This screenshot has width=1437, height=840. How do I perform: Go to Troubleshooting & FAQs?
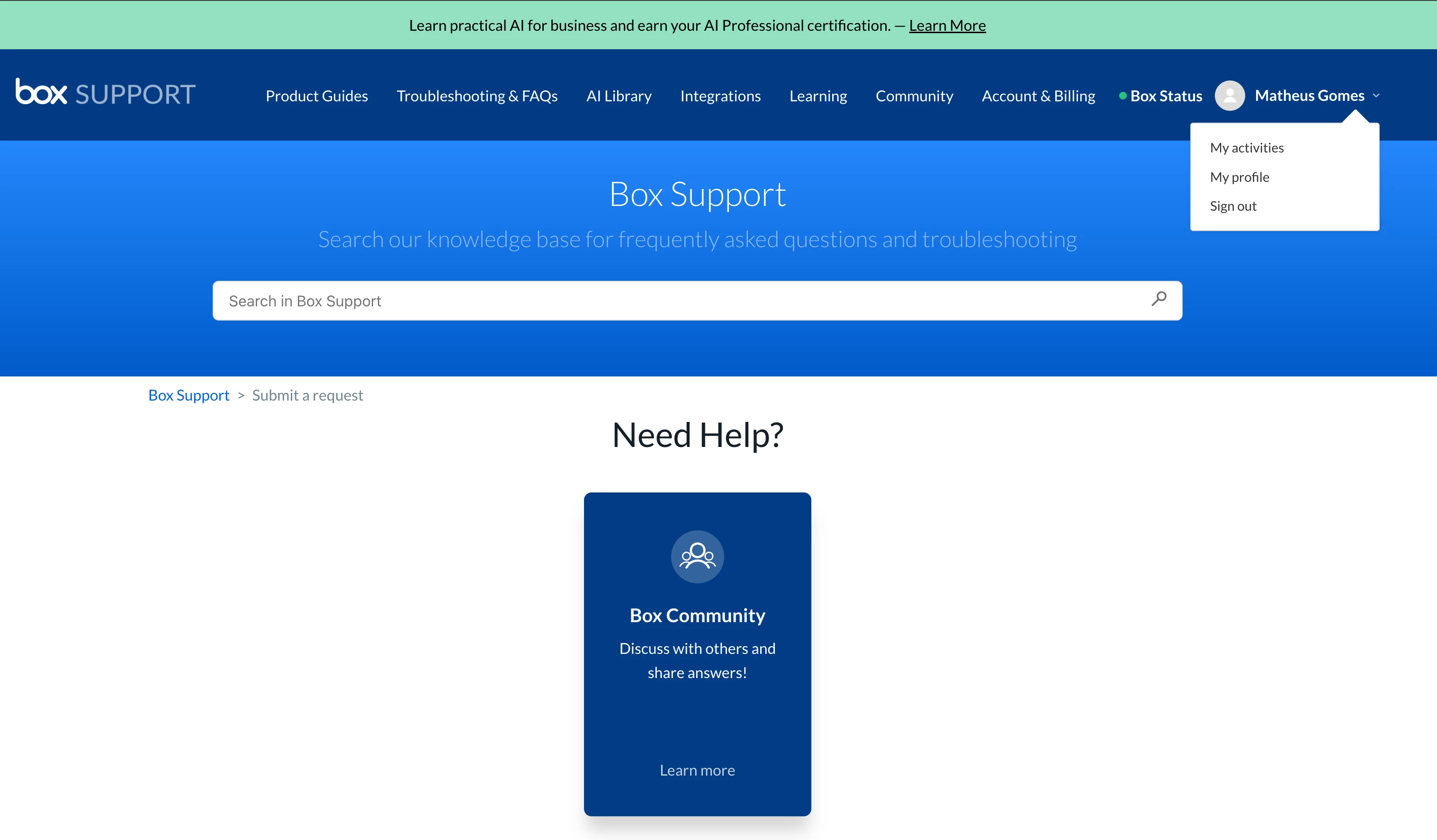click(x=477, y=96)
